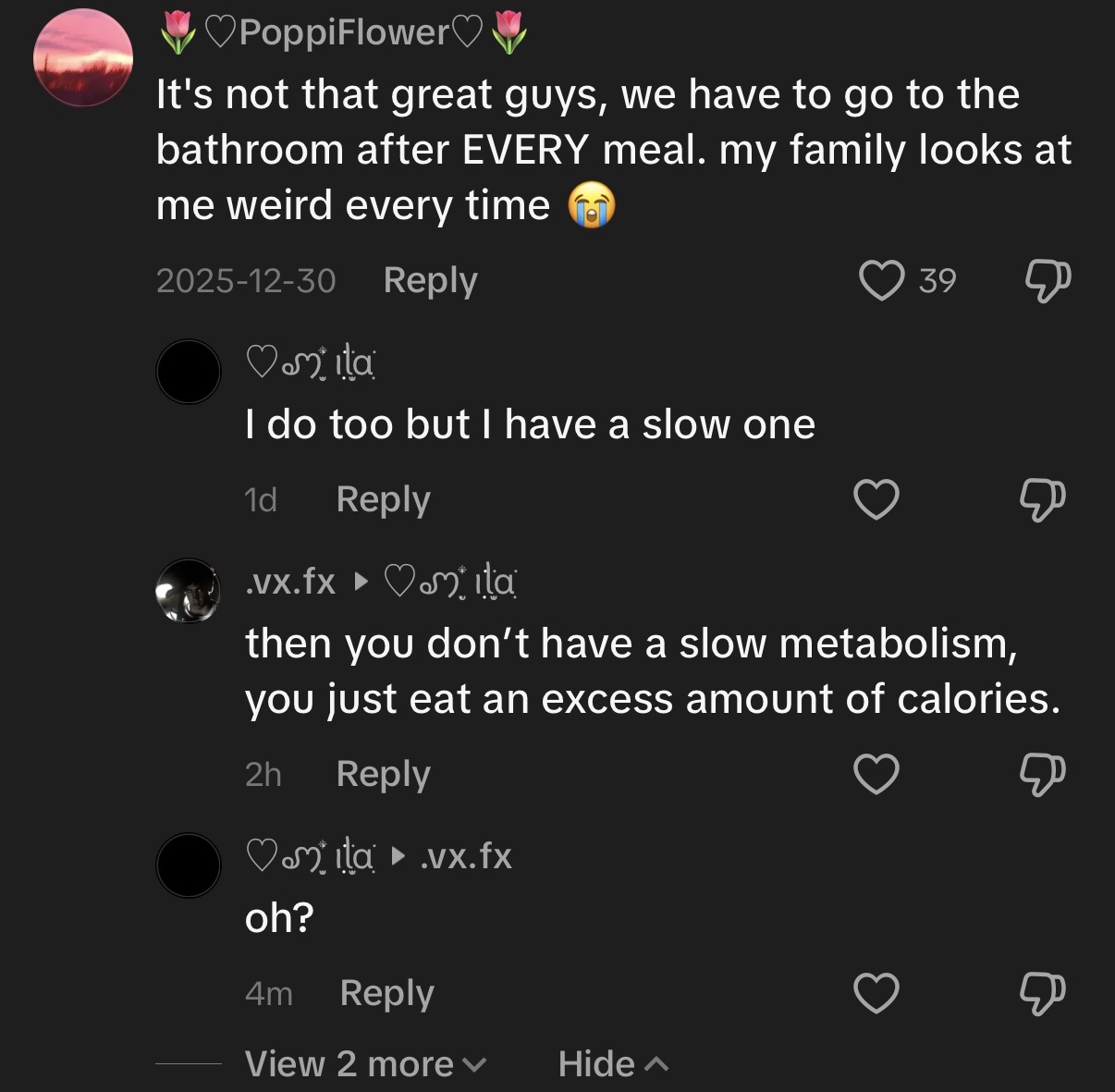Open black avatar beside "I do too" reply
The height and width of the screenshot is (1092, 1115).
pos(189,371)
